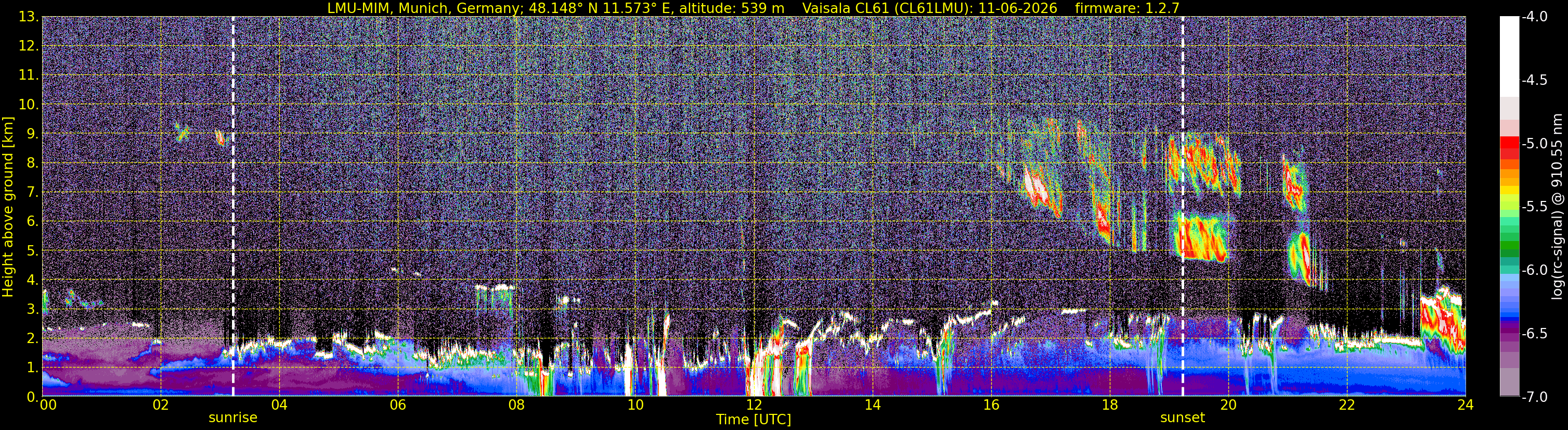This screenshot has width=1568, height=430.
Task: Click the dashed white sunrise marker line
Action: (x=233, y=207)
